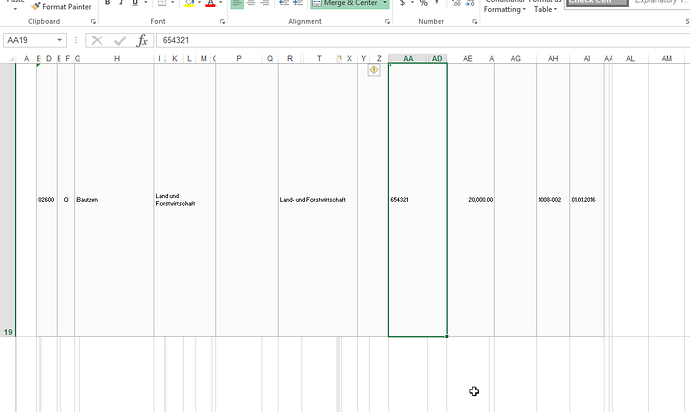Click the cell containing 02600
The width and height of the screenshot is (690, 412).
tap(47, 200)
